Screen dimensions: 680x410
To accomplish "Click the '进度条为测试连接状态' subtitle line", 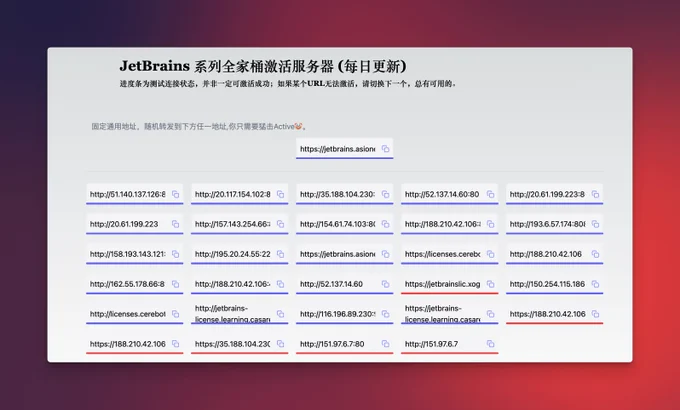I will click(x=288, y=84).
